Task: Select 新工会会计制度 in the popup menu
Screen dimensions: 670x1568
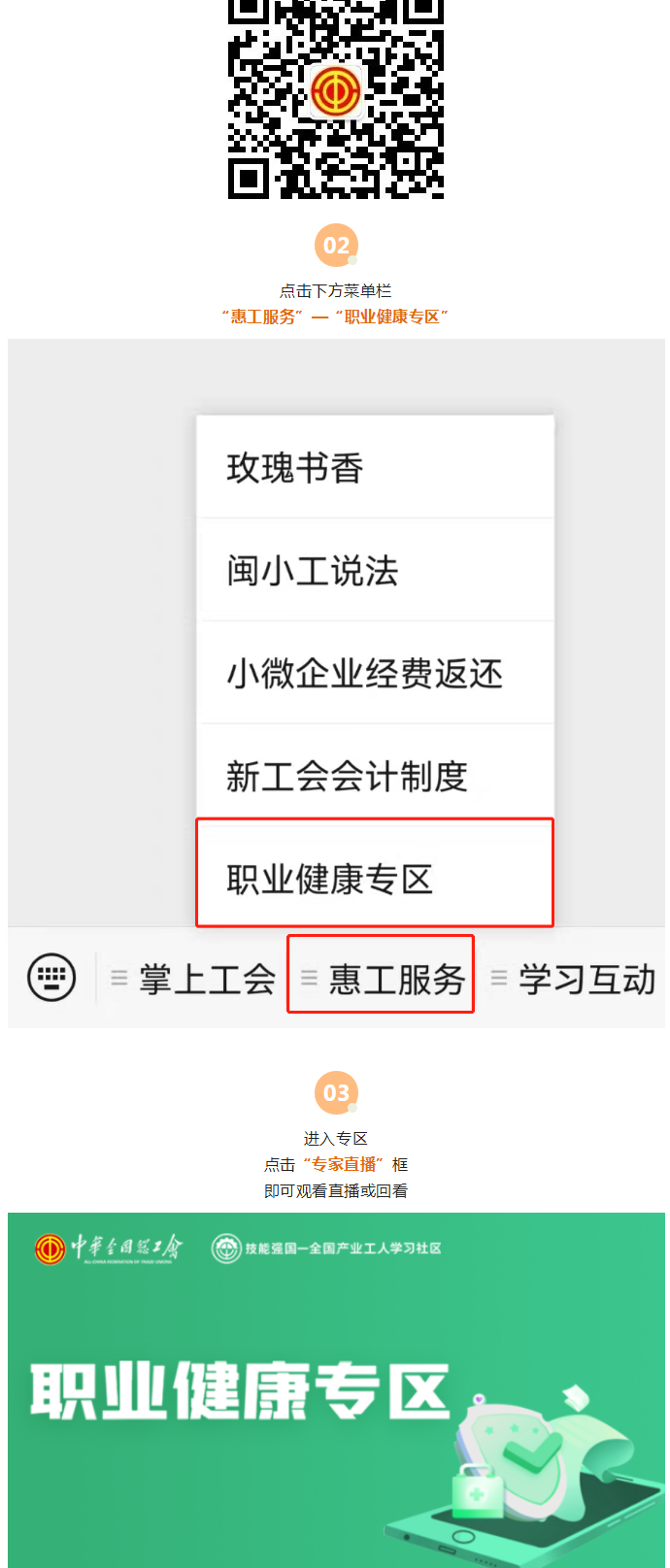Action: coord(376,776)
